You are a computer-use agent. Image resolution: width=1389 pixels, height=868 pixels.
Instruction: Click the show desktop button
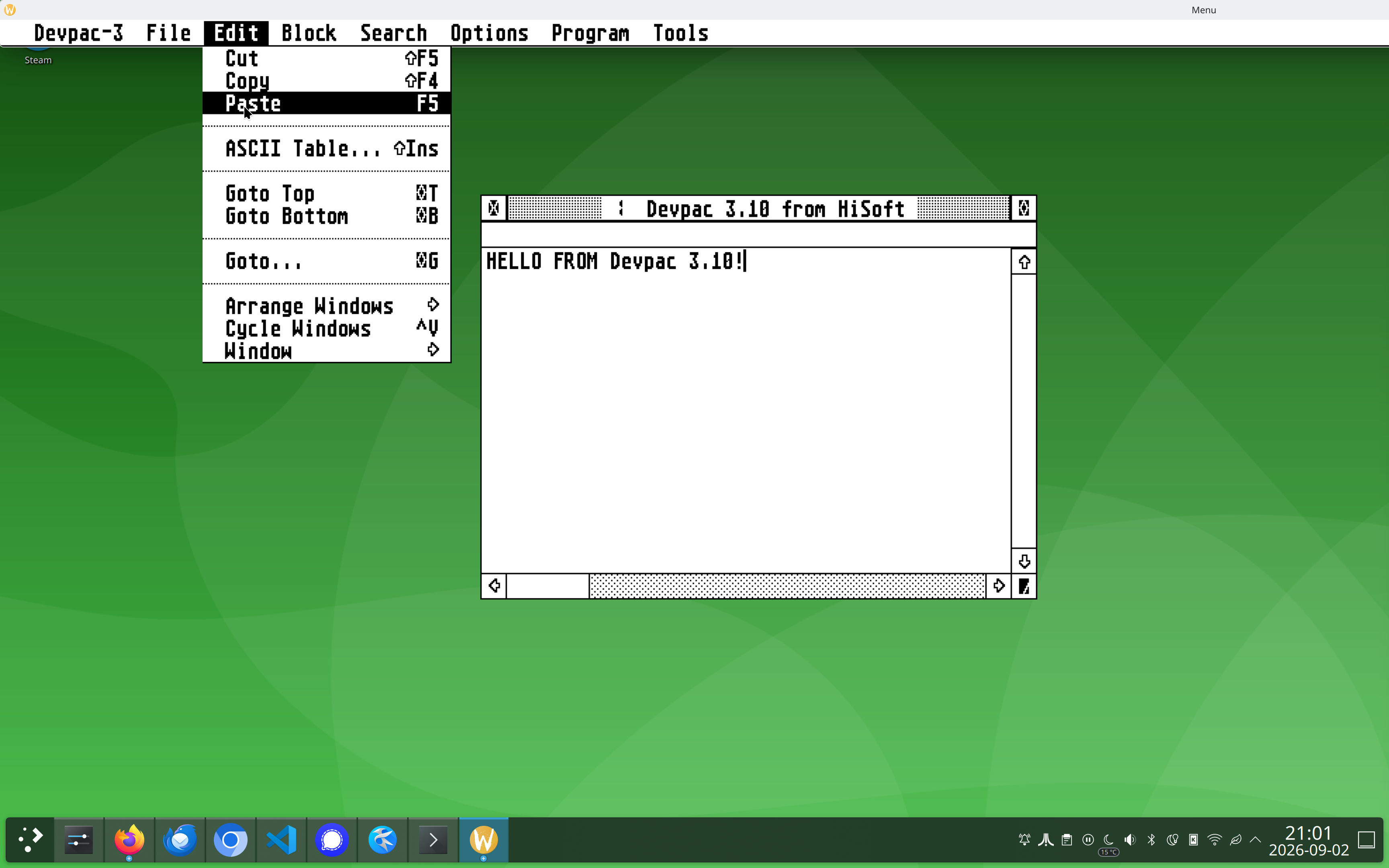pos(1366,840)
